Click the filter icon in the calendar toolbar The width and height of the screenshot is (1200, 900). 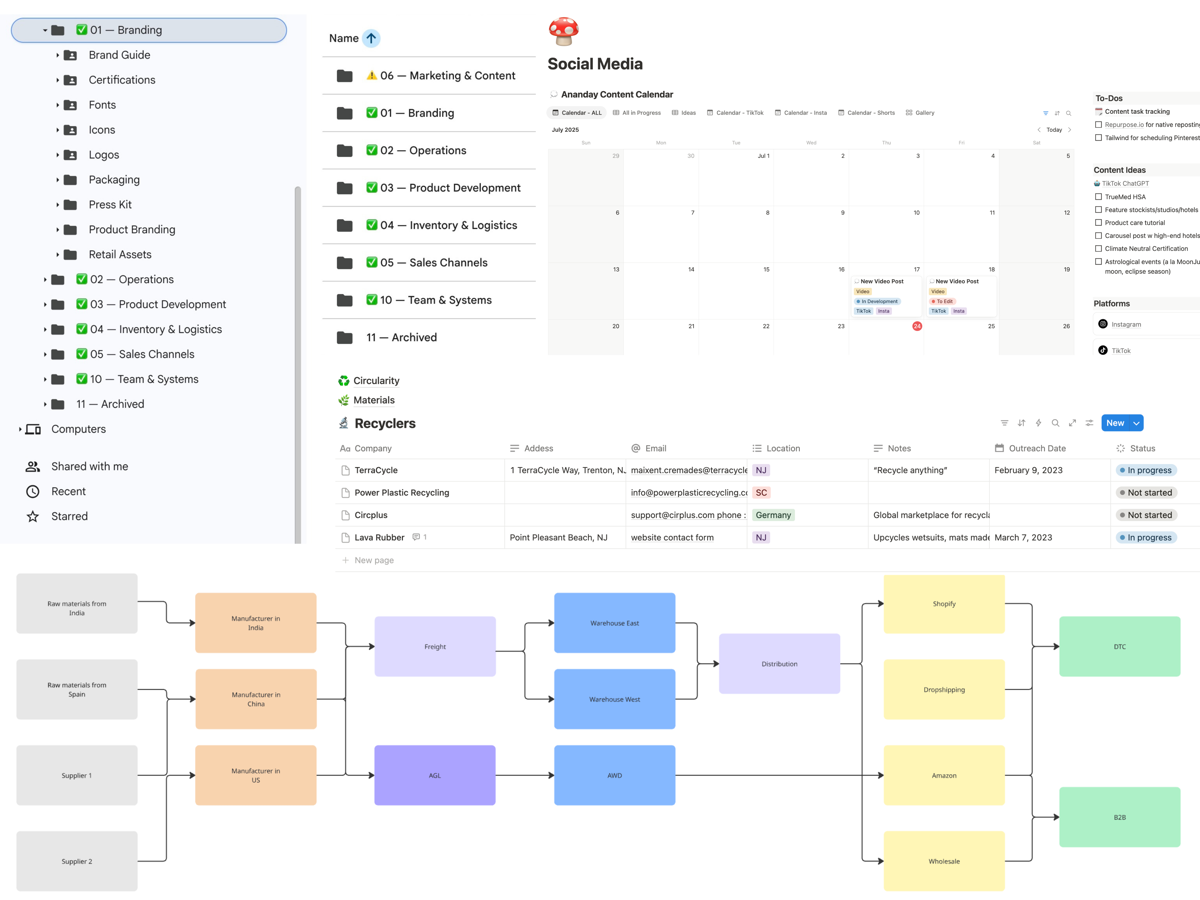click(1046, 113)
